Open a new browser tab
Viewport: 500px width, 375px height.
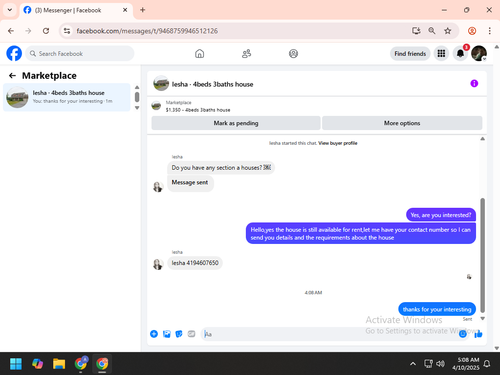143,10
